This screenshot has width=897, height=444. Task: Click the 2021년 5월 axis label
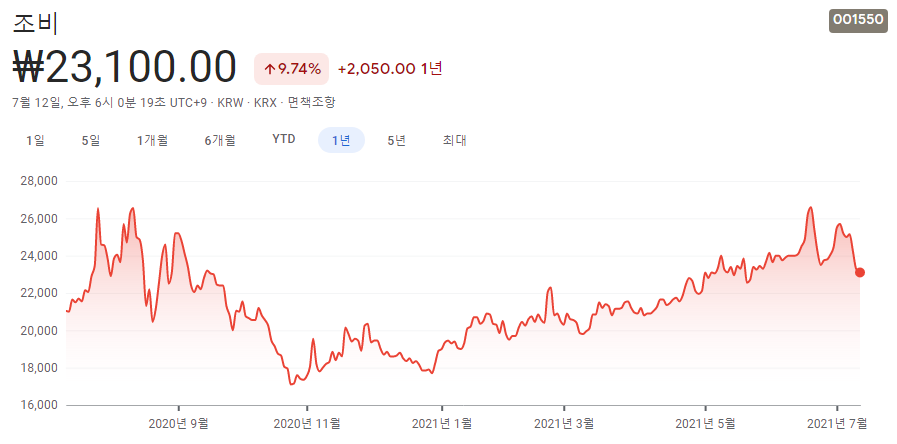pyautogui.click(x=705, y=423)
